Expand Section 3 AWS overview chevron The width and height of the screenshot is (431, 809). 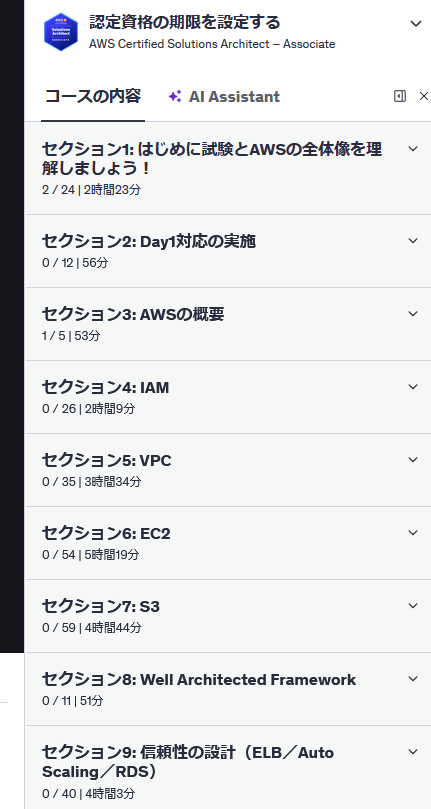point(412,314)
